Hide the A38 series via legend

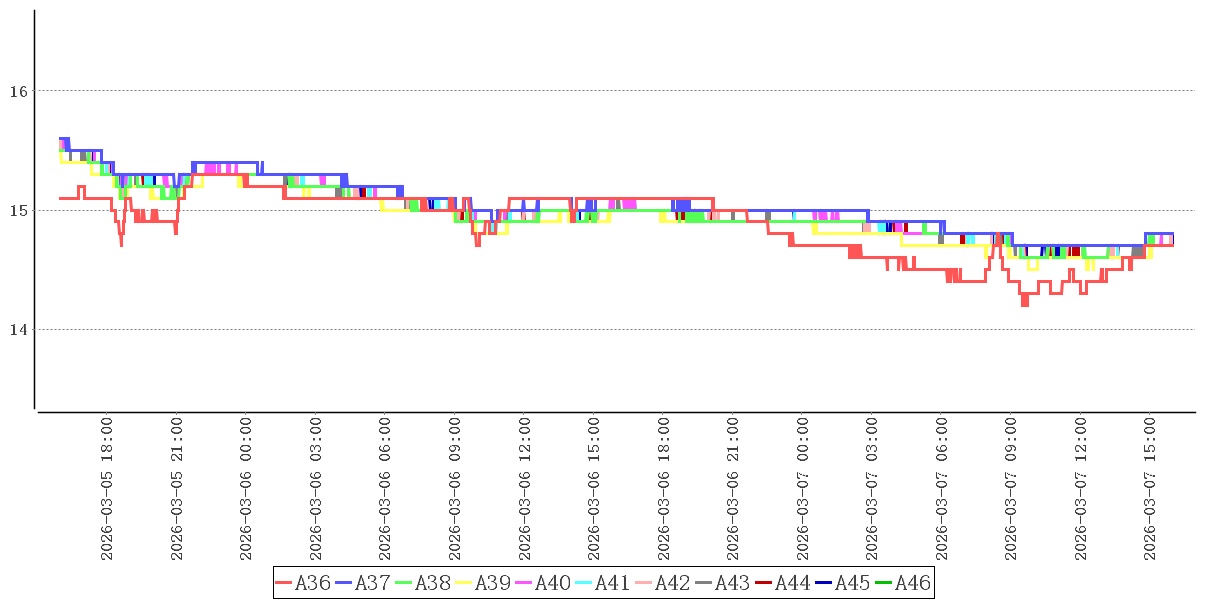423,583
